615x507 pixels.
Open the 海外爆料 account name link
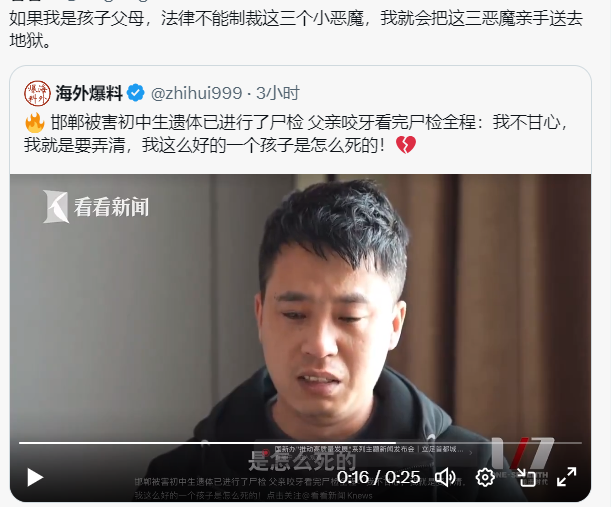click(x=89, y=93)
